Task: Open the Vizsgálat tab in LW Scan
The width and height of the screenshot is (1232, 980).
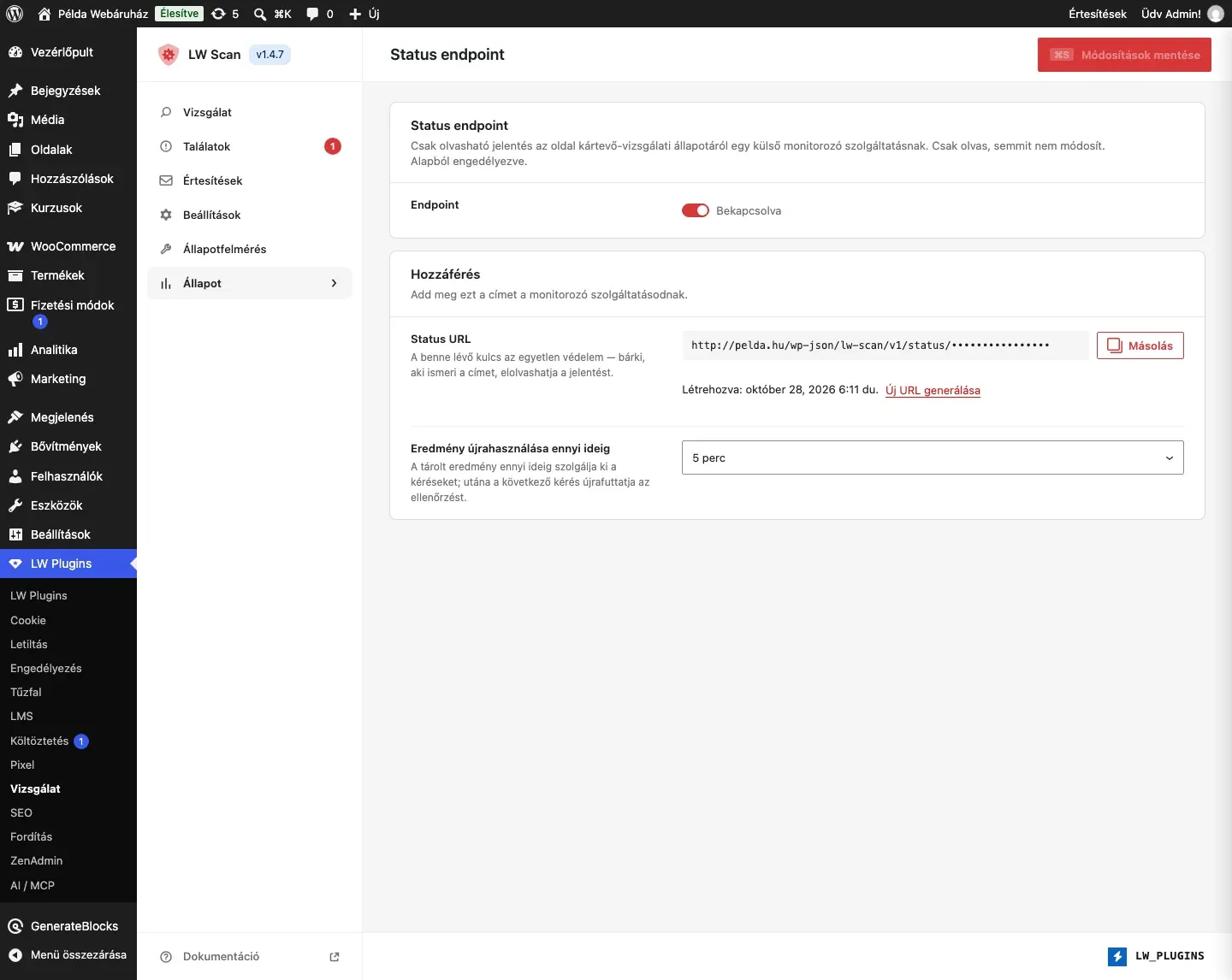Action: click(x=250, y=112)
